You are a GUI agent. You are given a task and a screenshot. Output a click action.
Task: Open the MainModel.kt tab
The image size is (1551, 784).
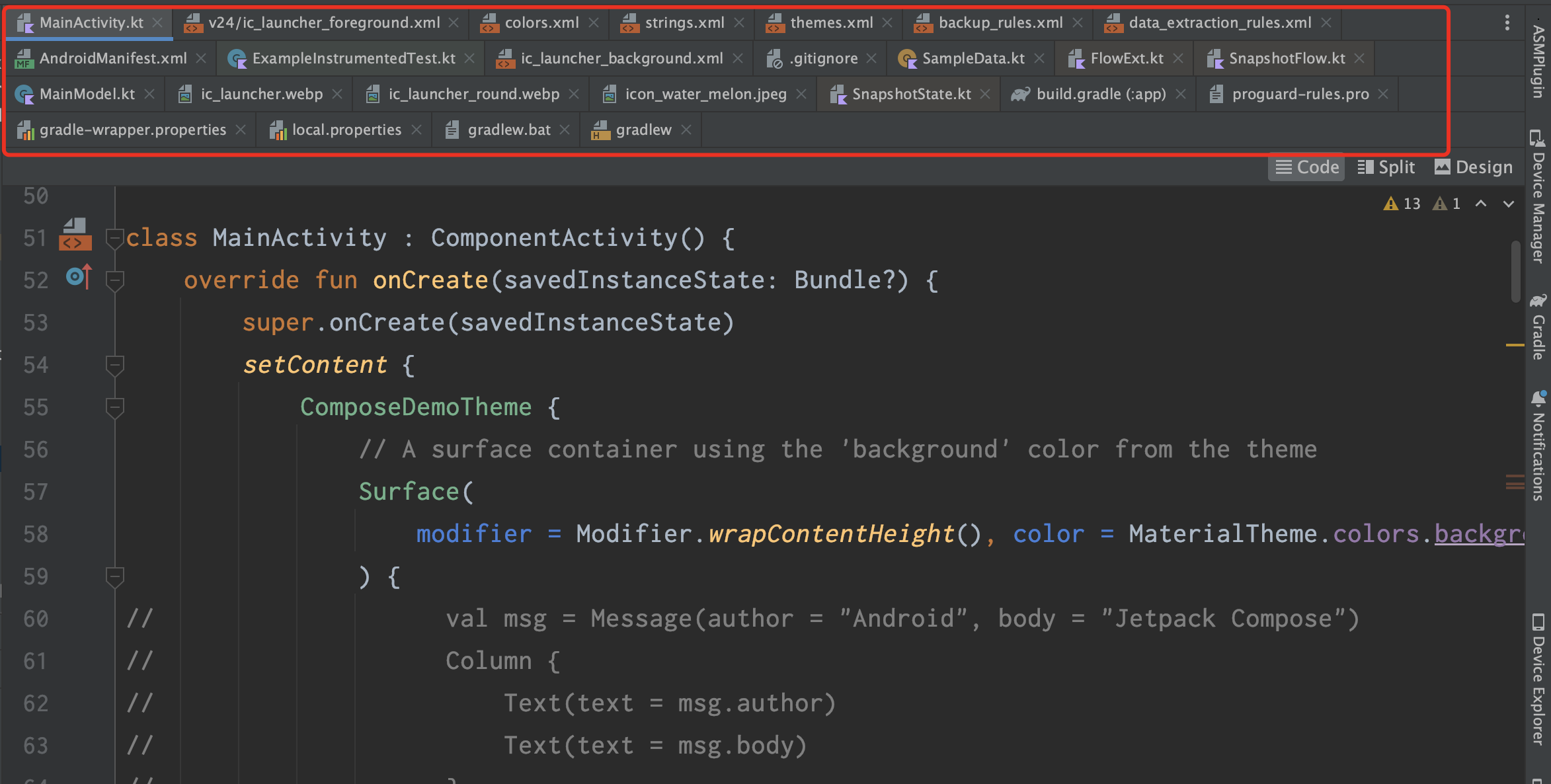[x=87, y=94]
